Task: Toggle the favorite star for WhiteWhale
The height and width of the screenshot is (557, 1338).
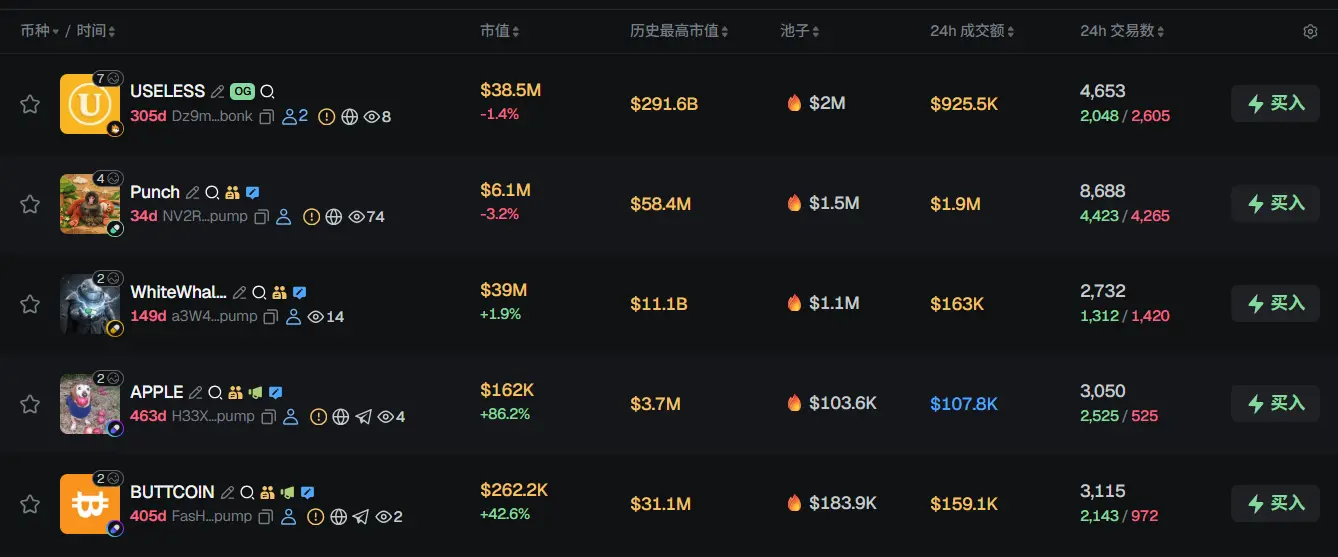Action: (x=30, y=304)
